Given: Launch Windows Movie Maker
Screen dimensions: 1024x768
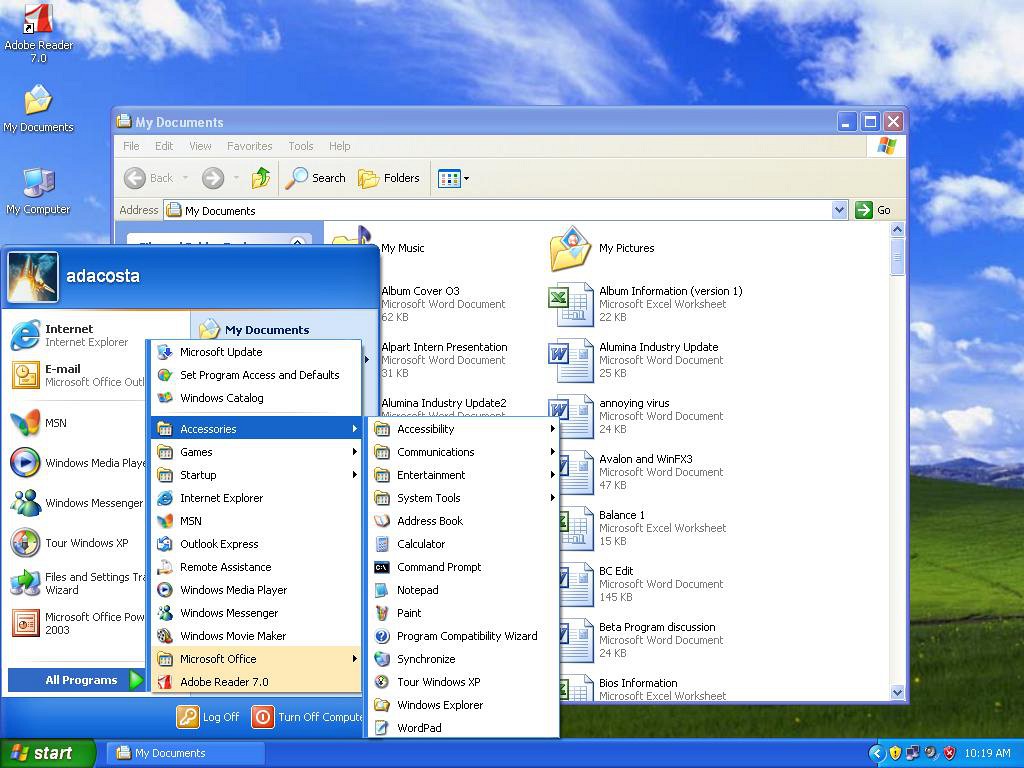Looking at the screenshot, I should click(256, 636).
